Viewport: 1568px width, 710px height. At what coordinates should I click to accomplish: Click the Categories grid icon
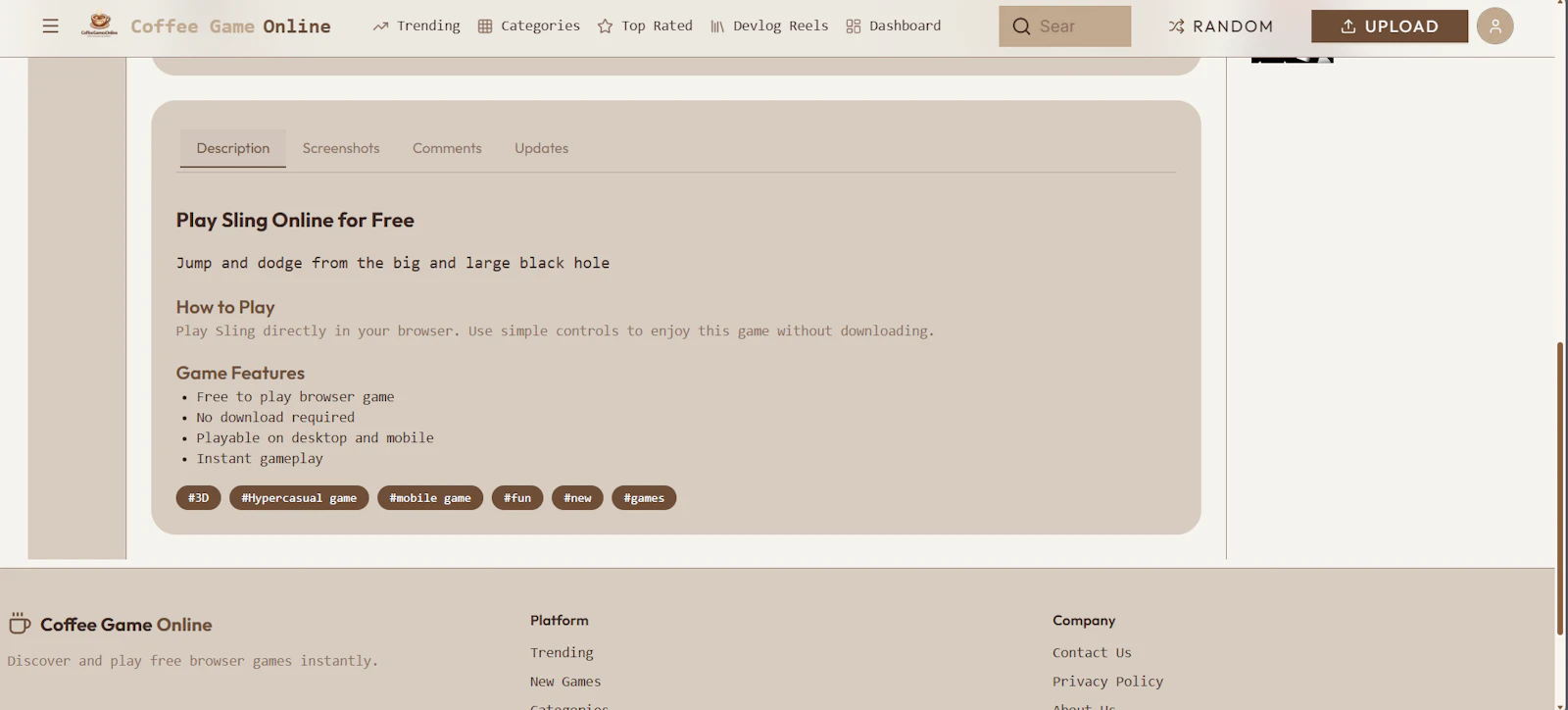pos(485,26)
